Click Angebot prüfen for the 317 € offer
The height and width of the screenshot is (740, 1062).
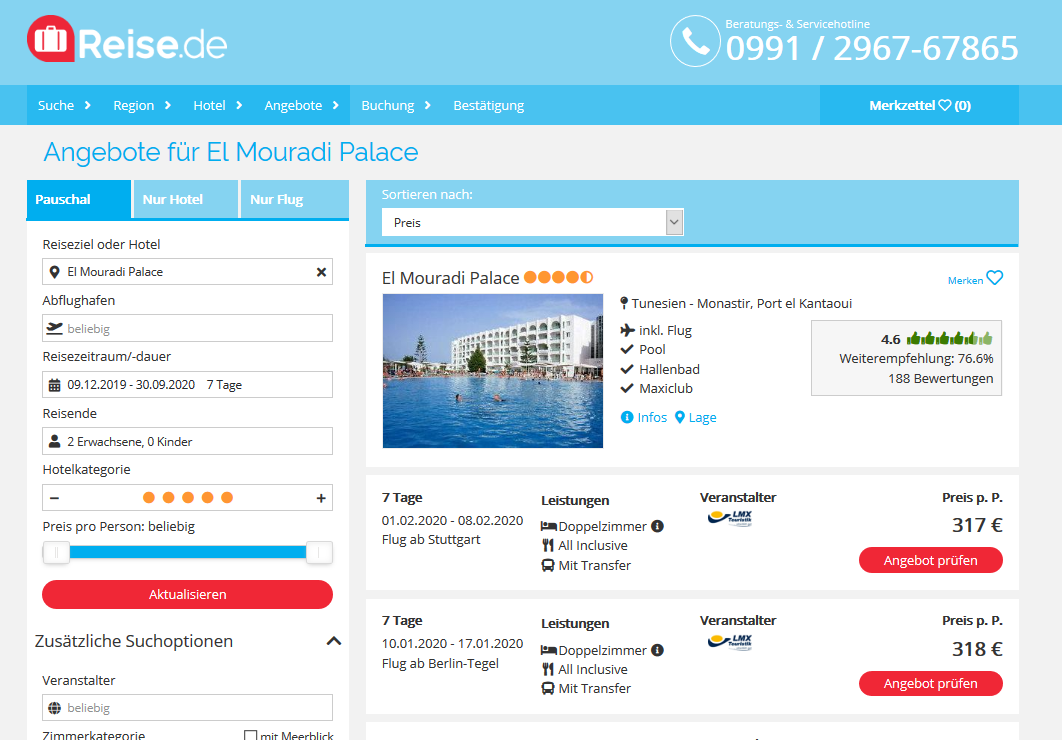tap(931, 560)
